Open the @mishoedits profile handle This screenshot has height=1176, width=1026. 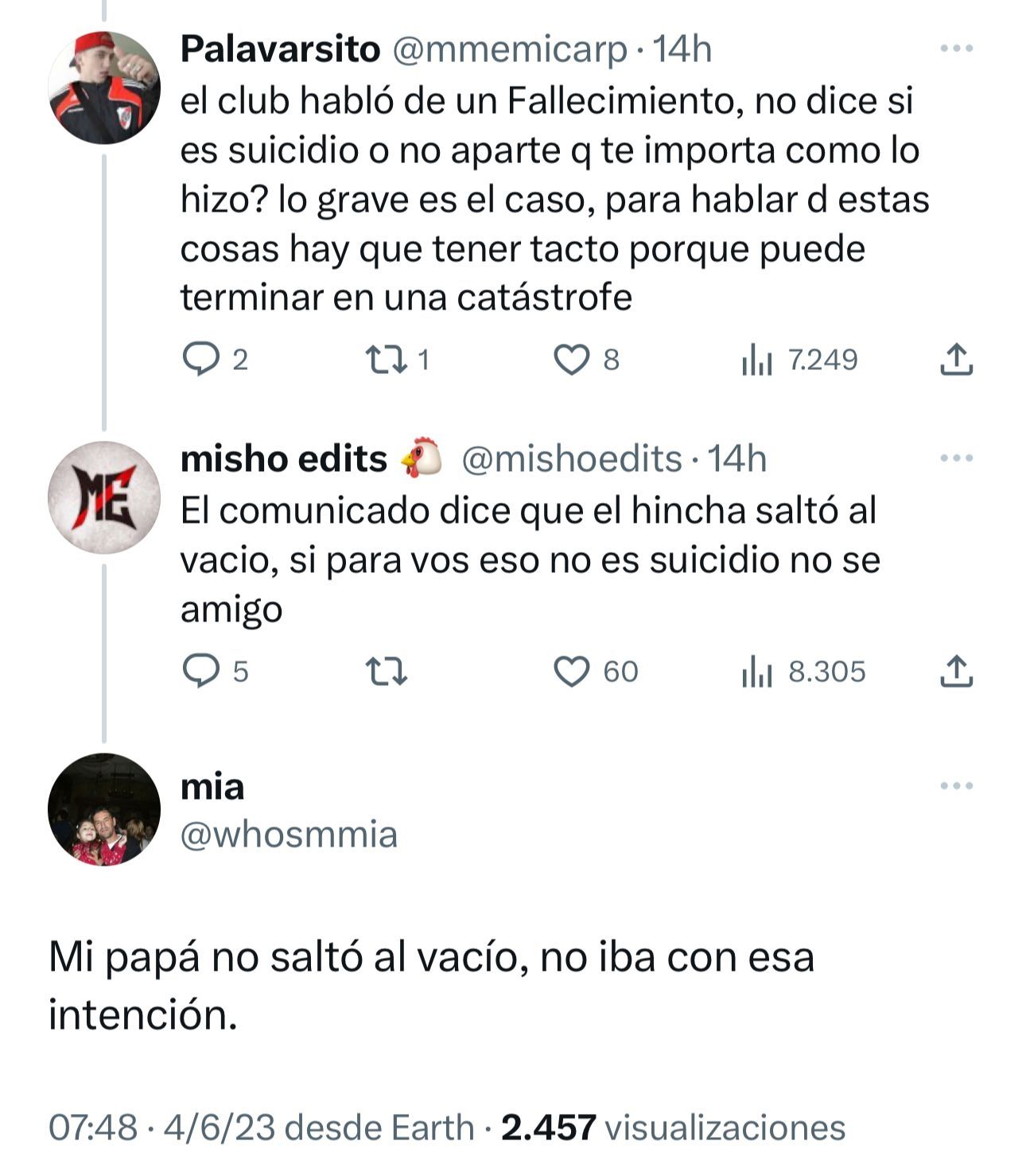tap(571, 459)
